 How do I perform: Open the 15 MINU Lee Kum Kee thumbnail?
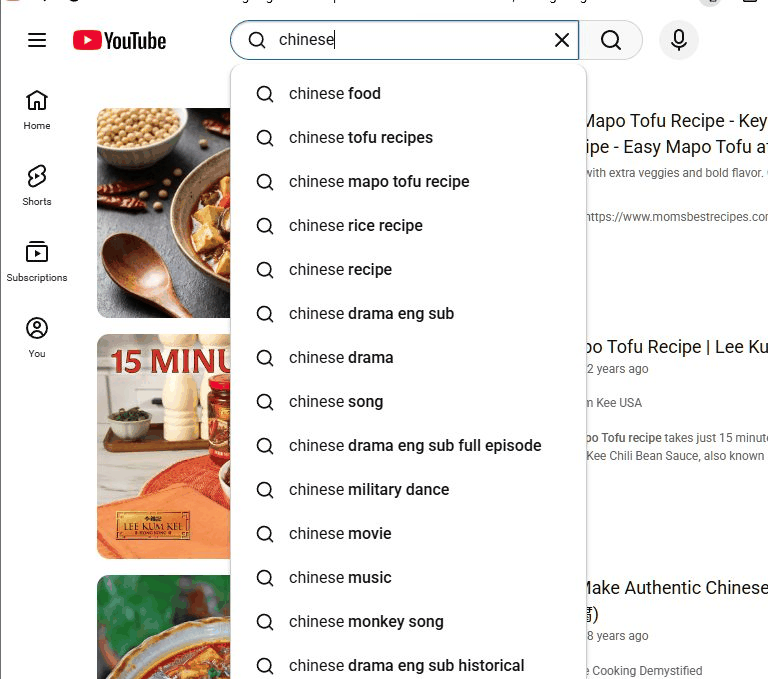164,446
